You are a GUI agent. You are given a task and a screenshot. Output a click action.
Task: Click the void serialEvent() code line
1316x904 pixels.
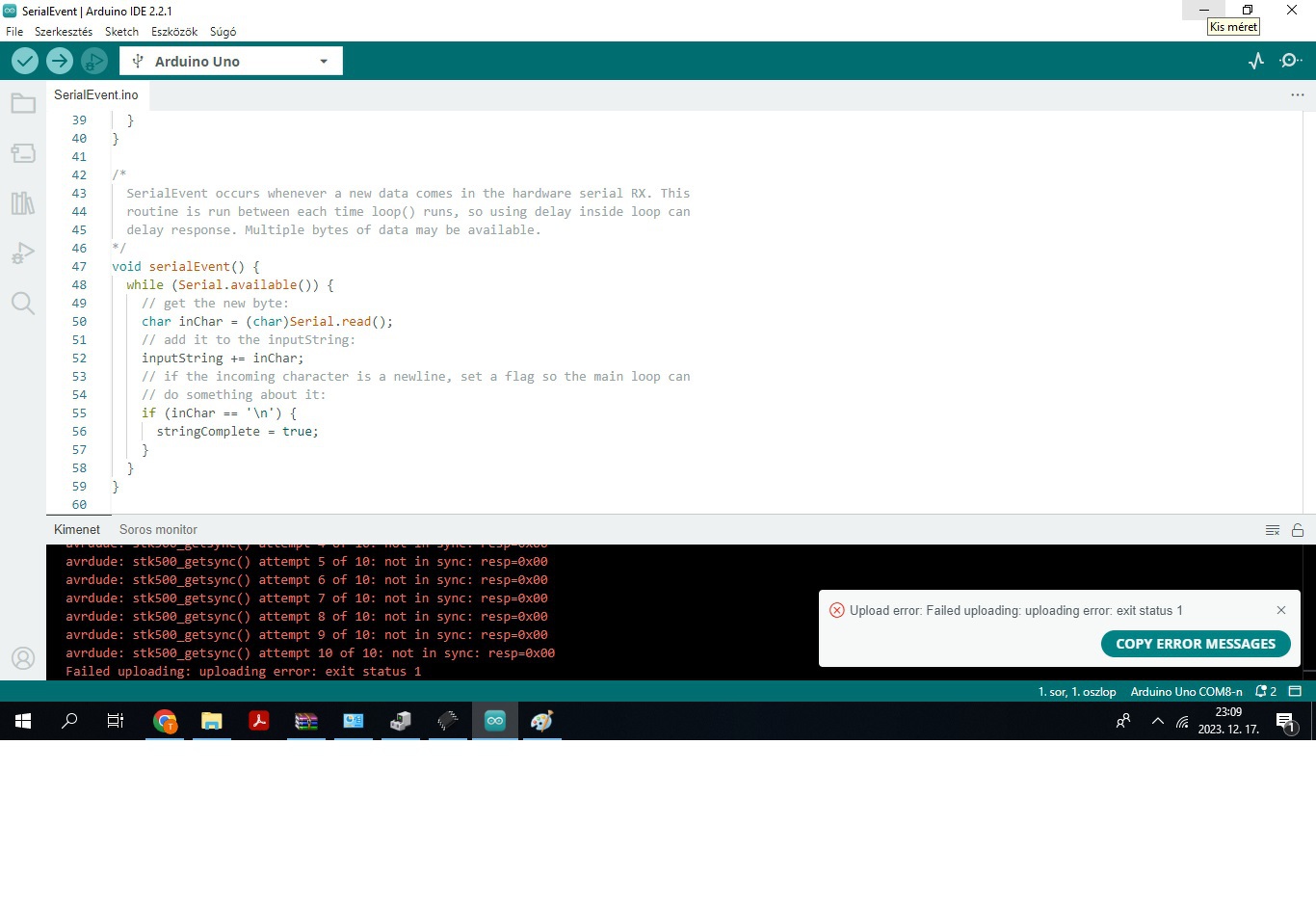pos(186,267)
